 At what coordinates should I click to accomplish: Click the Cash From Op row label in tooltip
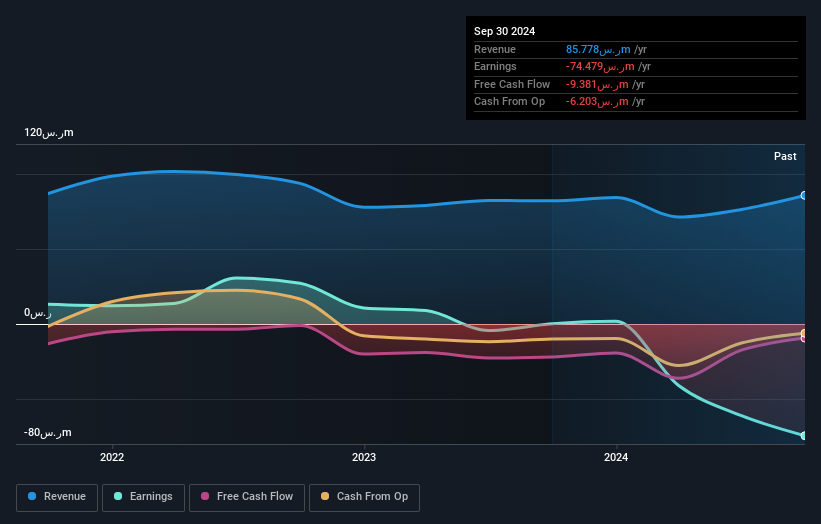pyautogui.click(x=509, y=102)
